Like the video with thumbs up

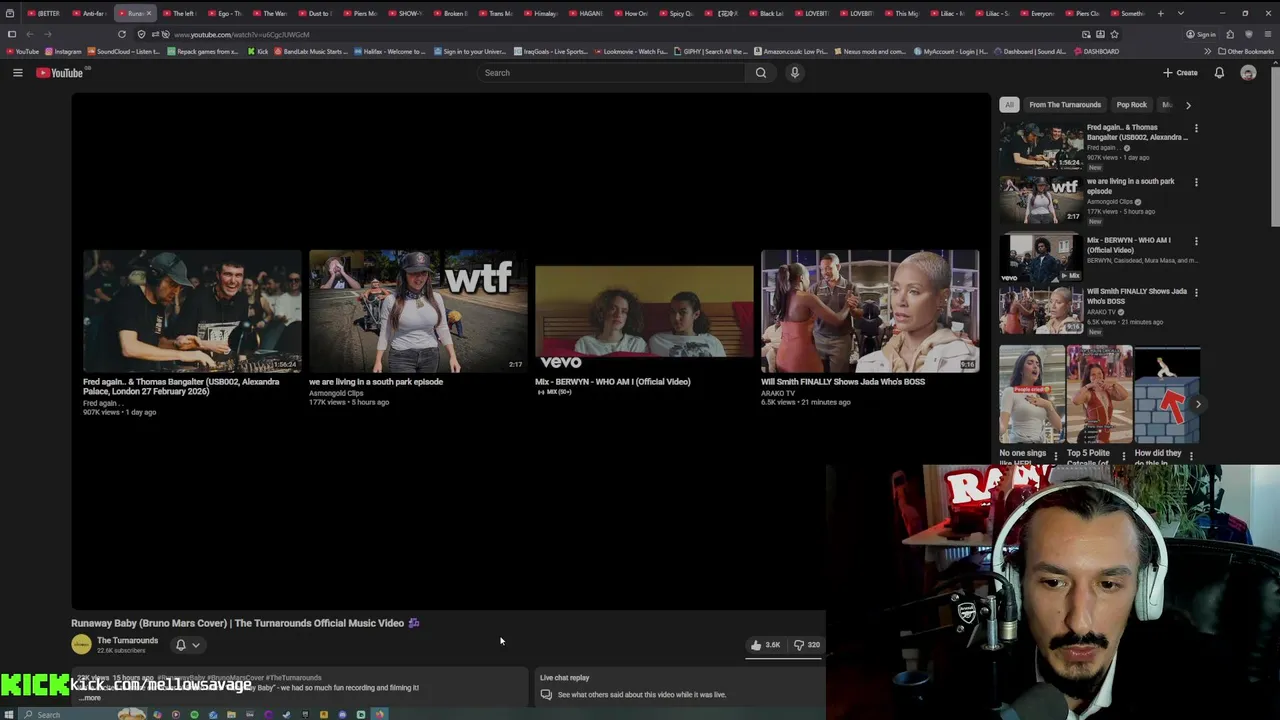click(766, 645)
